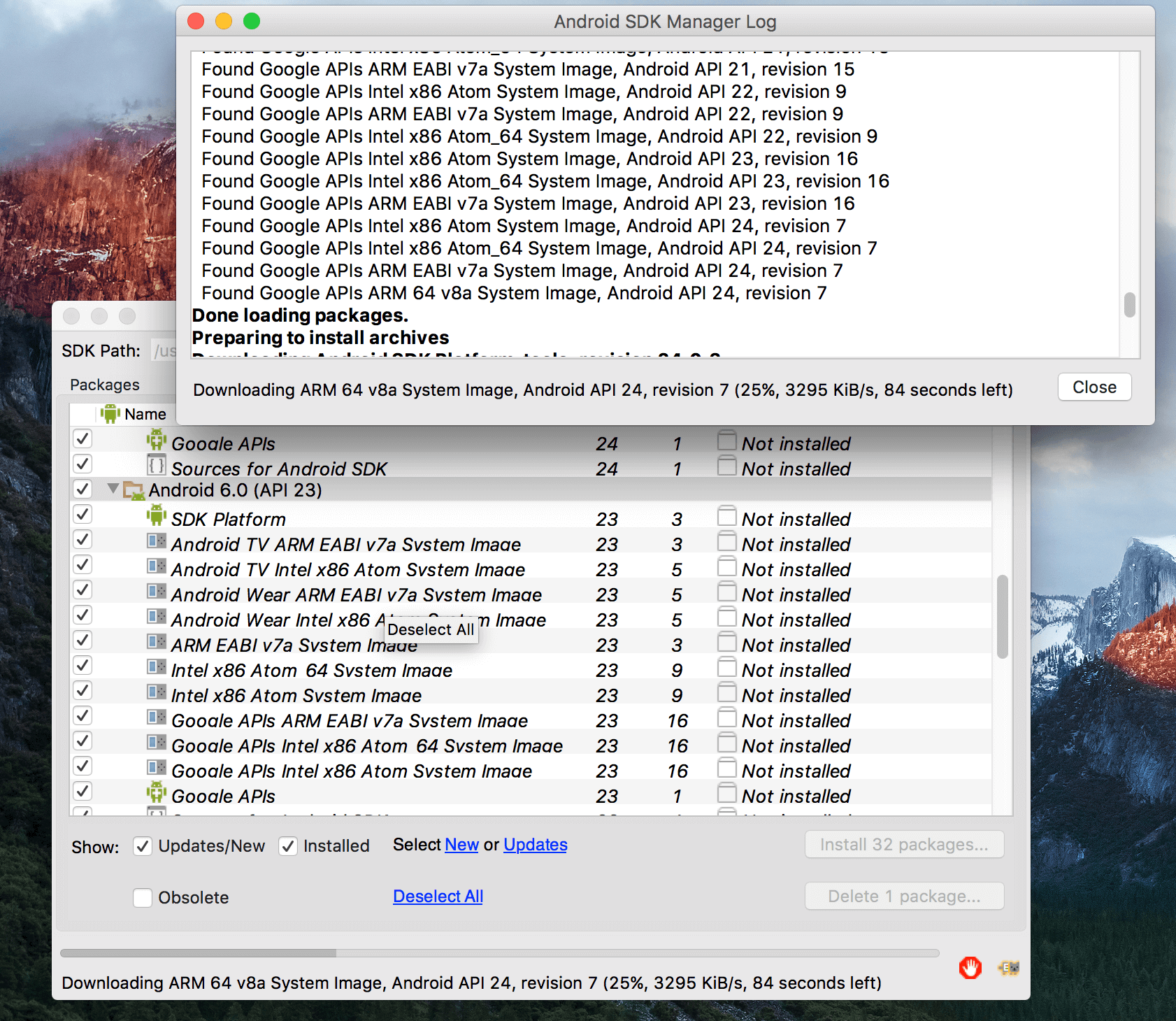
Task: Click the SDK Path field
Action: click(164, 350)
